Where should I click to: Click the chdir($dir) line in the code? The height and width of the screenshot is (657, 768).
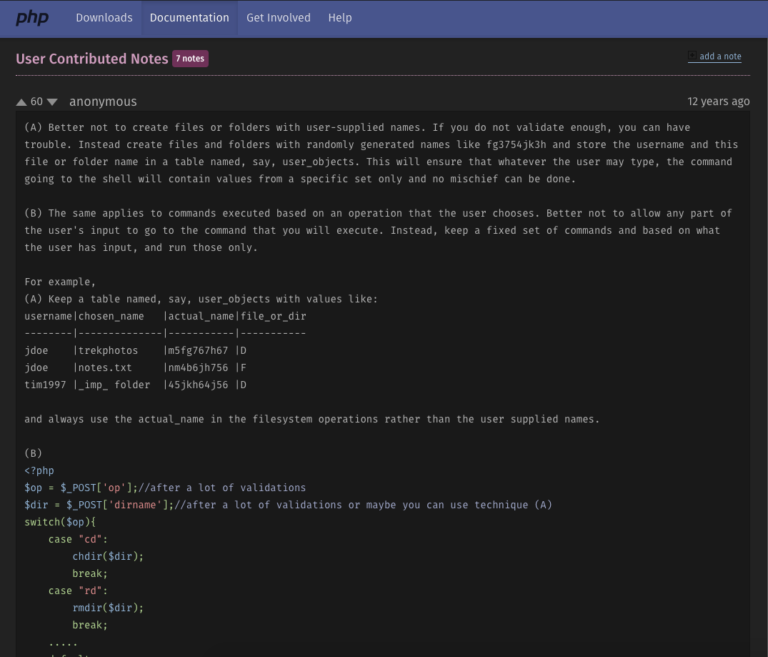coord(107,556)
